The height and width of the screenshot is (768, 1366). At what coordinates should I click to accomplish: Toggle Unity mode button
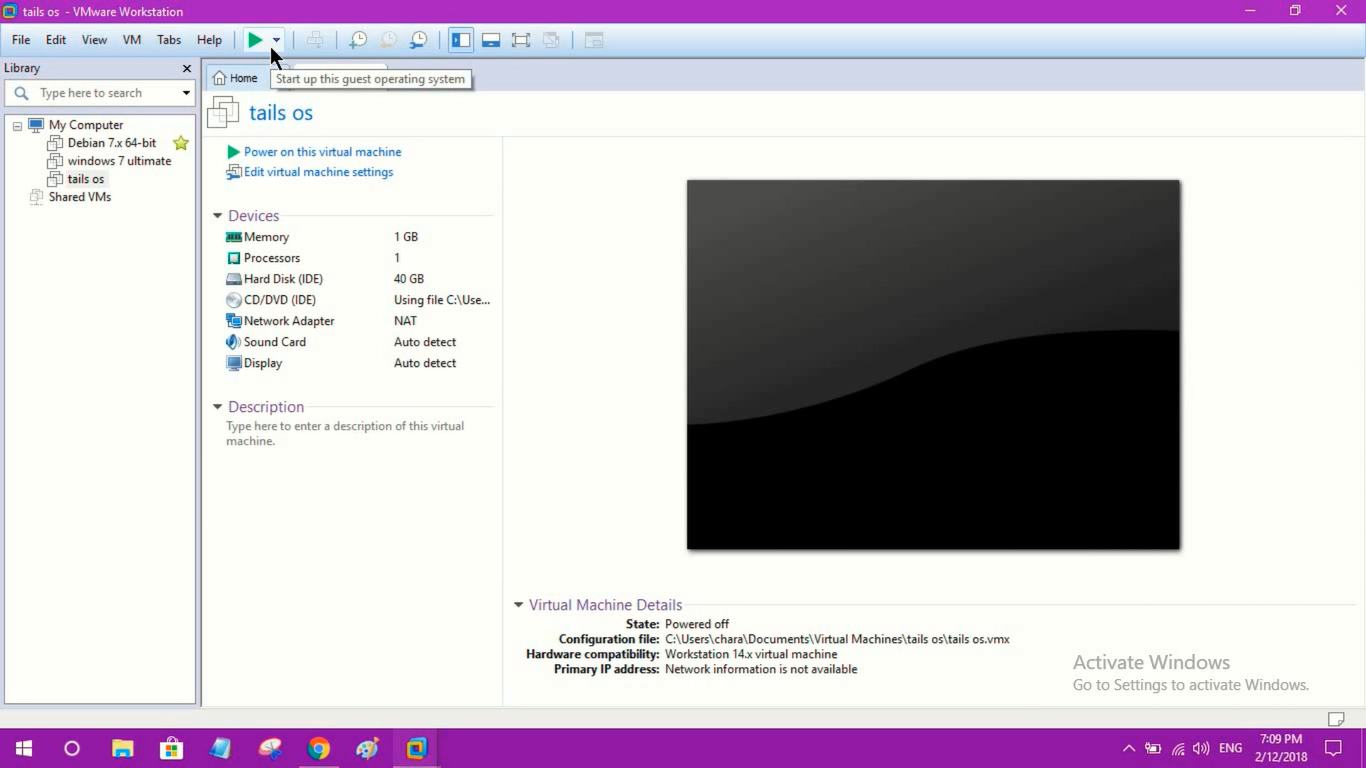(551, 39)
